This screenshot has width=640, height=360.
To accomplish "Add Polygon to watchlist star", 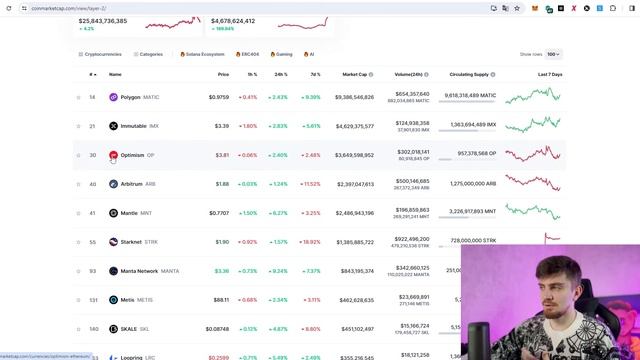I will (78, 98).
